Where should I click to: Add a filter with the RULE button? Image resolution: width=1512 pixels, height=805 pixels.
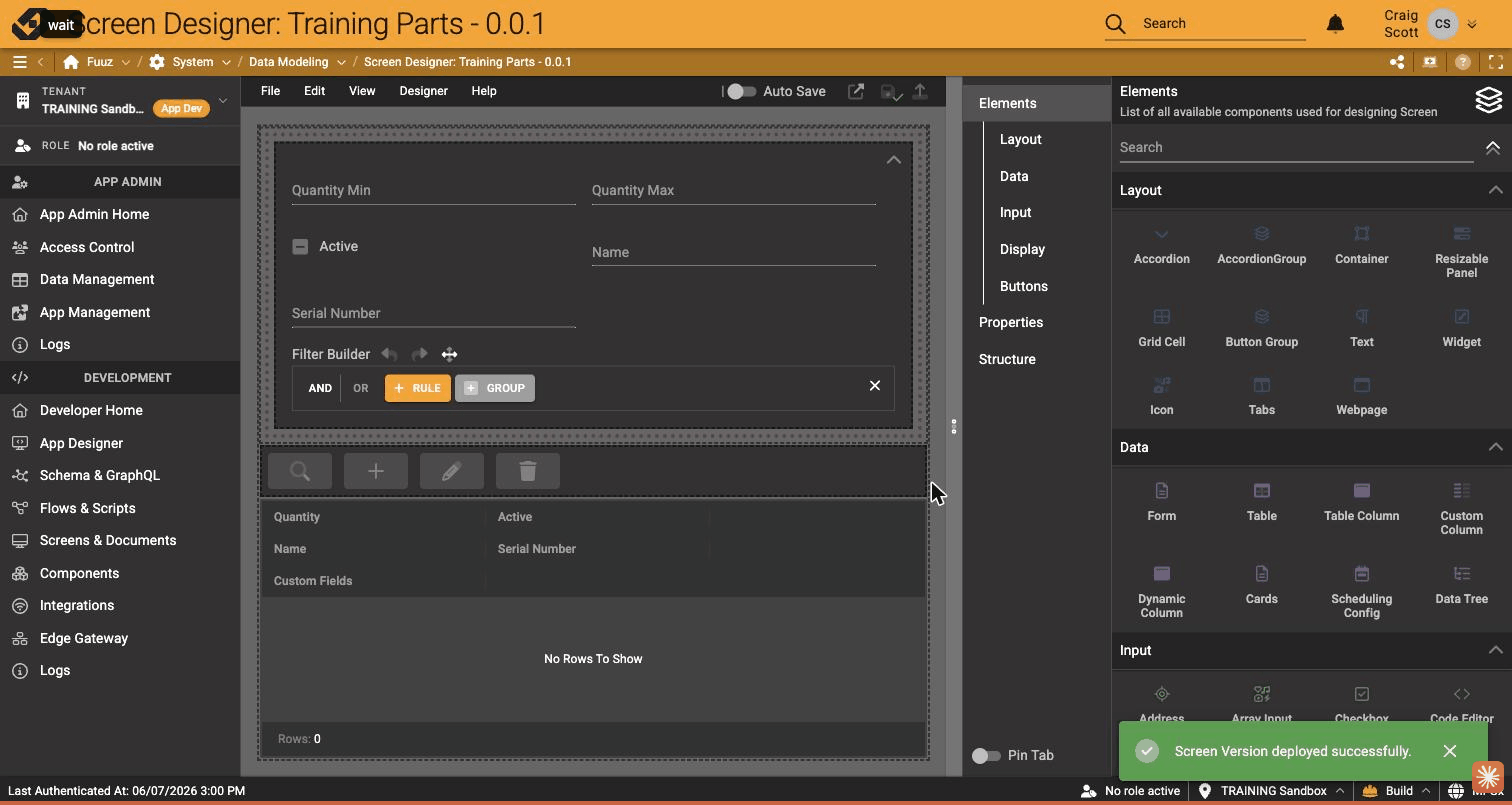coord(418,388)
